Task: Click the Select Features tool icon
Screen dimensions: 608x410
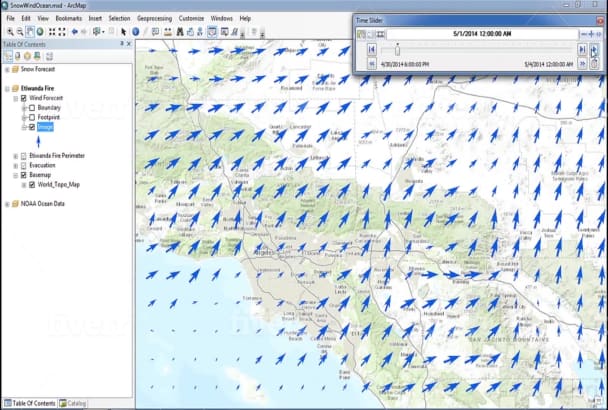Action: click(x=97, y=32)
